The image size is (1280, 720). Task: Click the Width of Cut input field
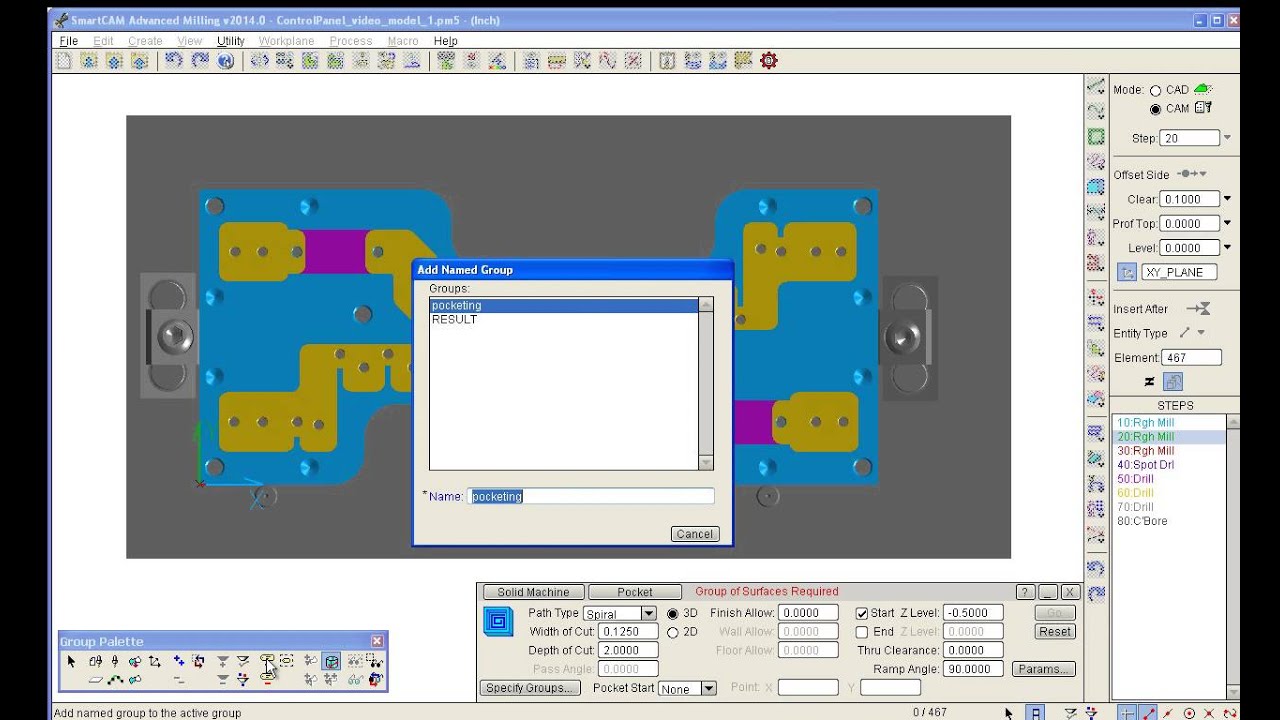point(628,631)
